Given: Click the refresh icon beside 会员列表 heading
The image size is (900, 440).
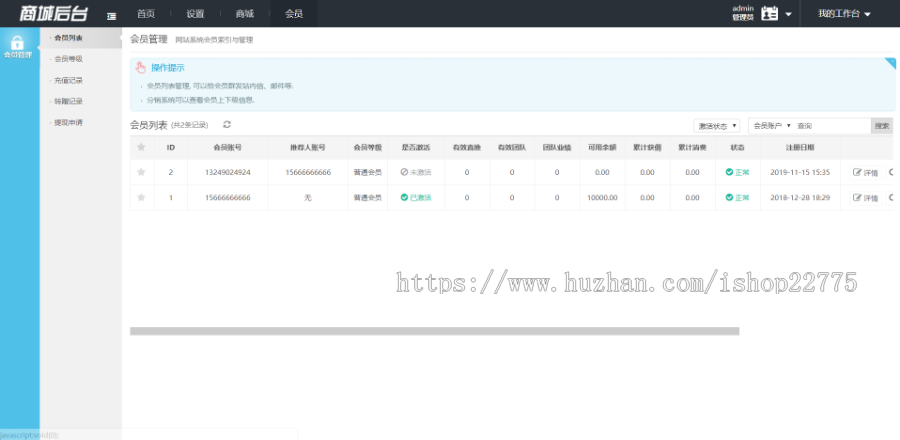Looking at the screenshot, I should coord(227,124).
